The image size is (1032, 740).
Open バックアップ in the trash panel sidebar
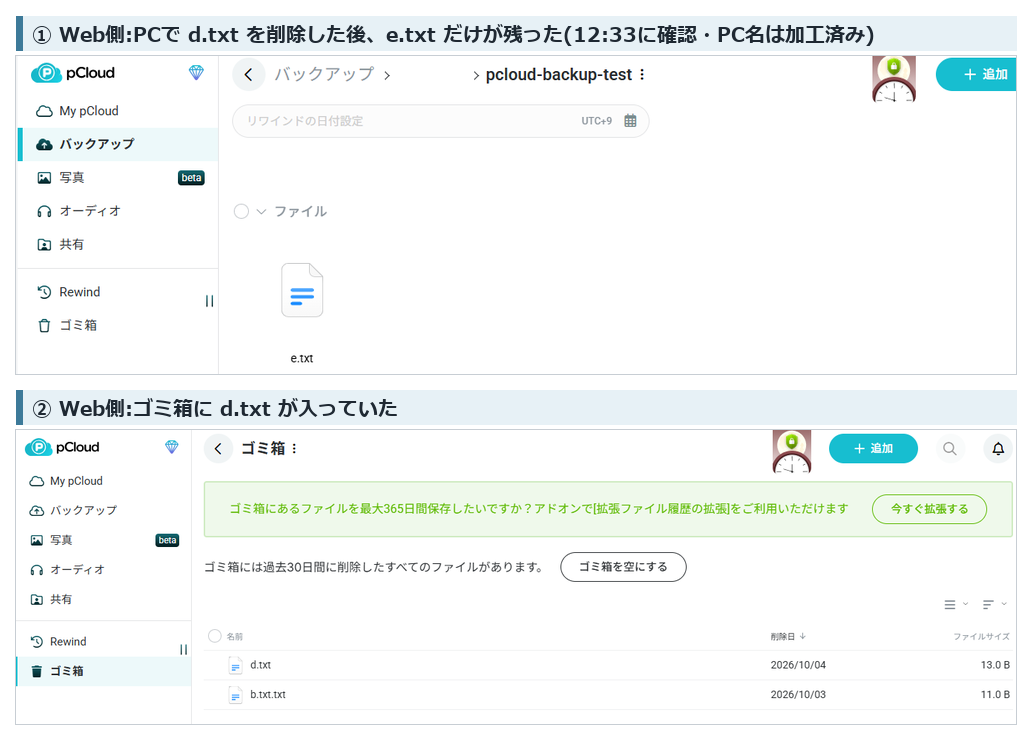coord(103,510)
